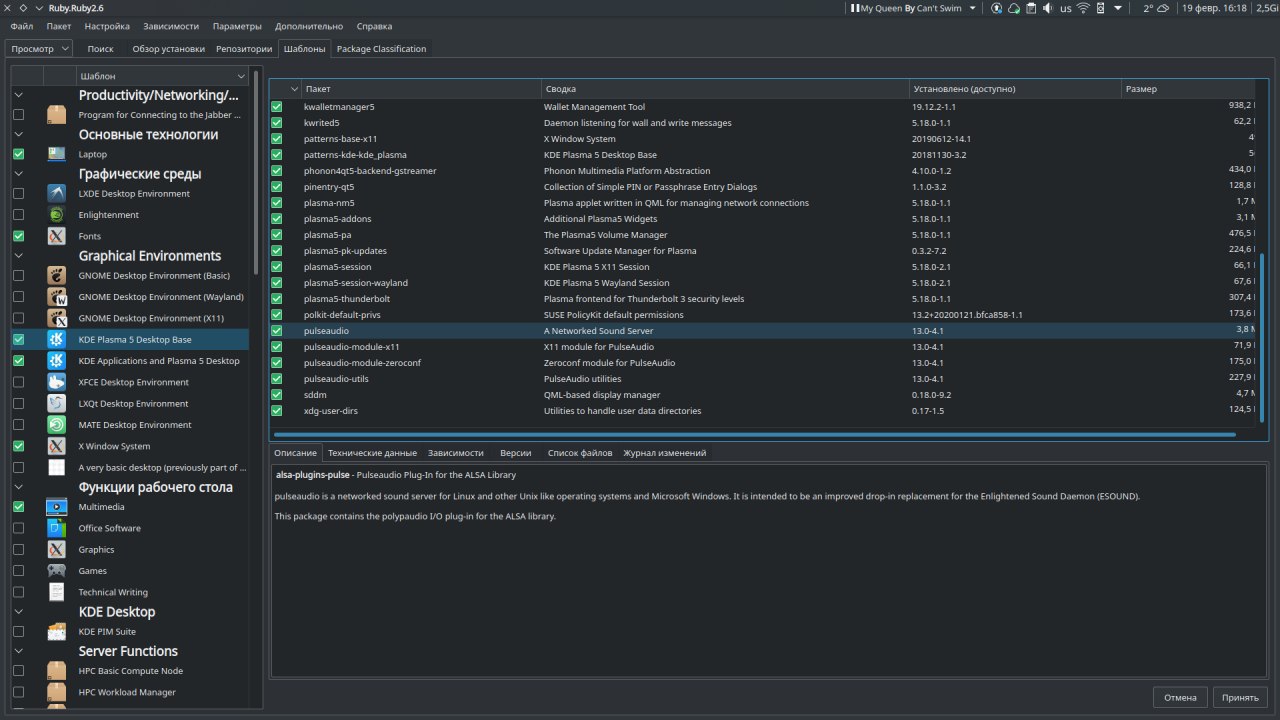
Task: Click the package list horizontal scrollbar
Action: tap(754, 435)
